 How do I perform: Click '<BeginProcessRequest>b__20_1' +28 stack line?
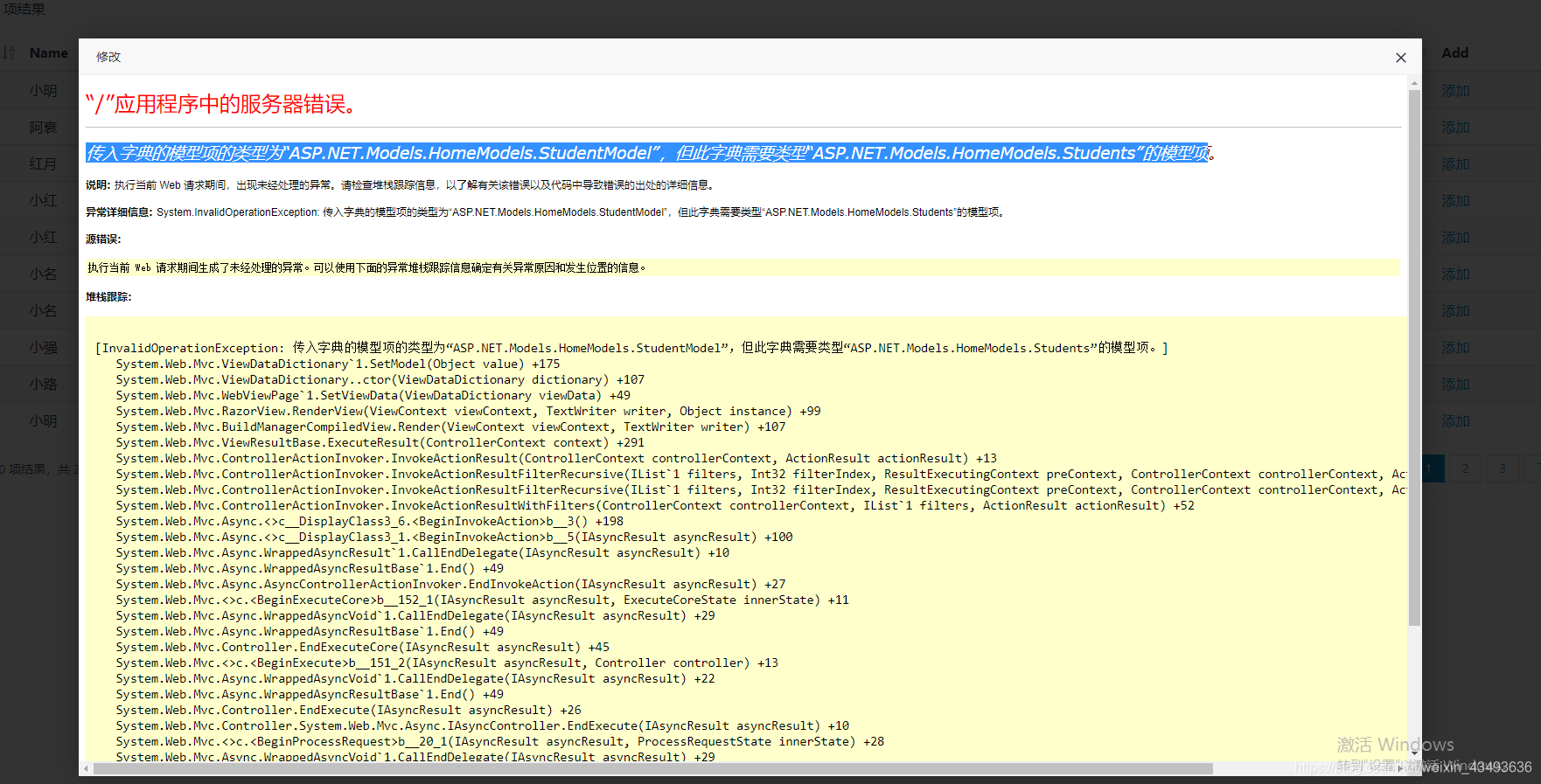click(499, 742)
